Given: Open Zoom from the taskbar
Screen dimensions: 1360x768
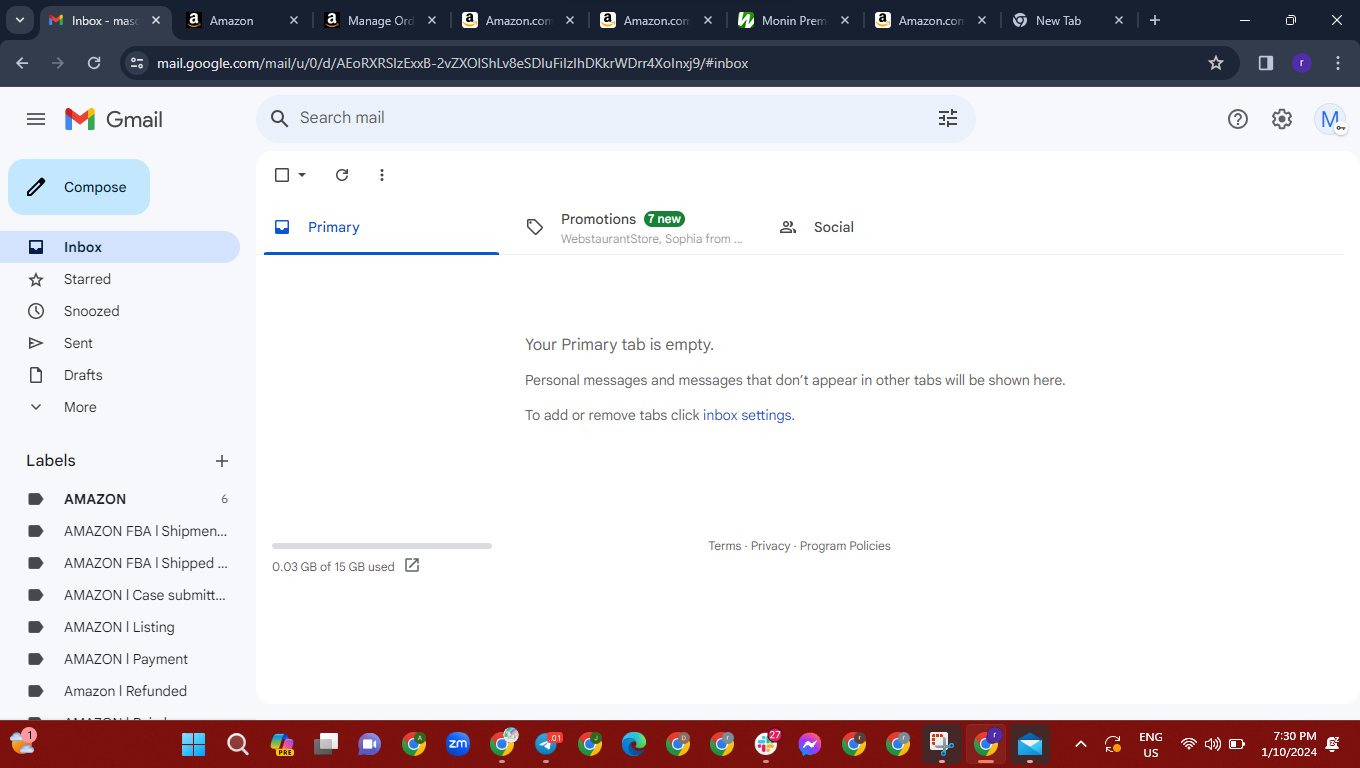Looking at the screenshot, I should 458,744.
